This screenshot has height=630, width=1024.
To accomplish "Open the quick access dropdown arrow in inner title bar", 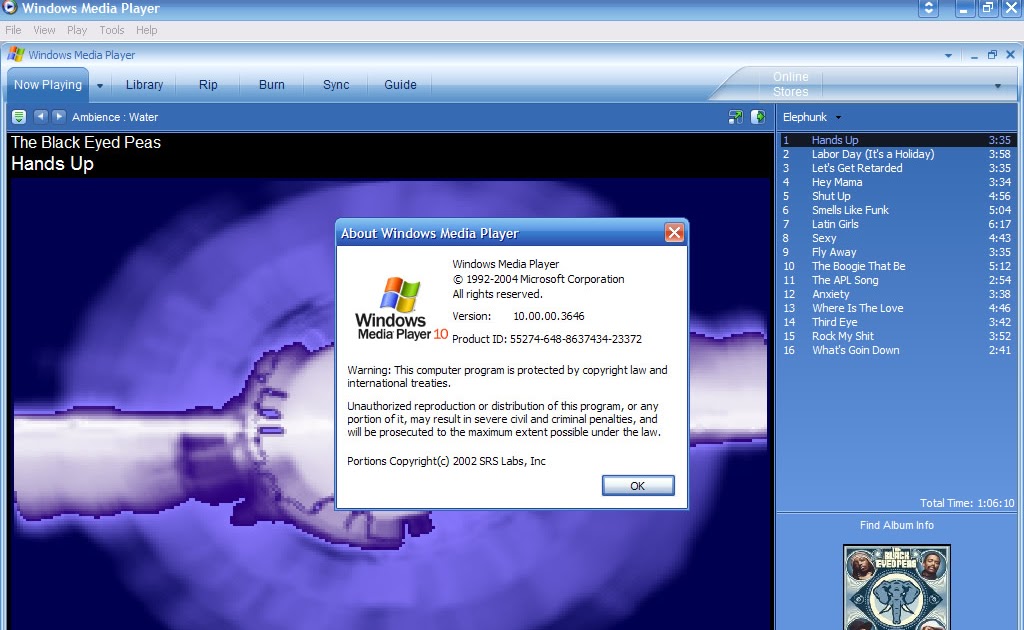I will pyautogui.click(x=948, y=55).
